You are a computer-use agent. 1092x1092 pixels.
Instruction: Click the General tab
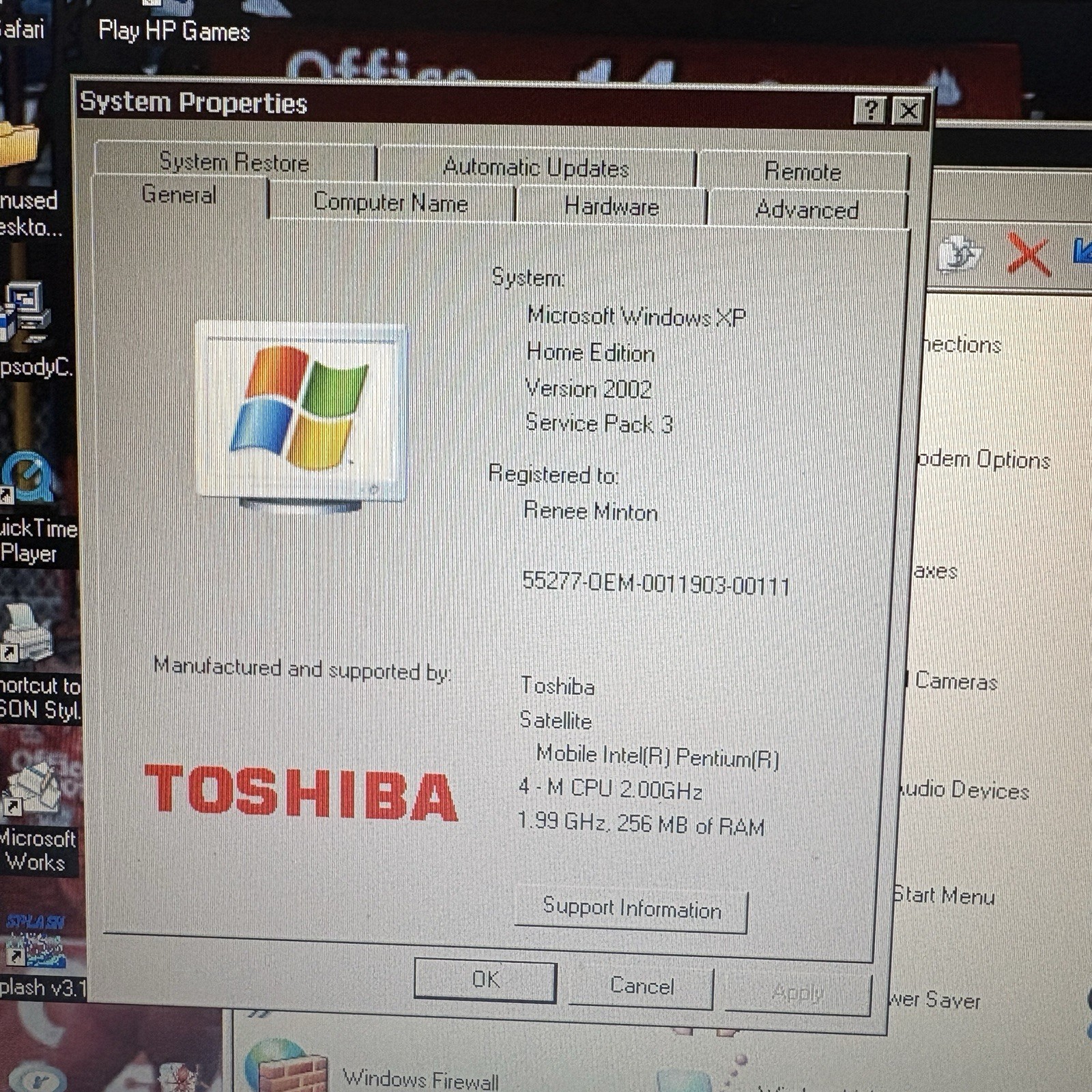179,195
